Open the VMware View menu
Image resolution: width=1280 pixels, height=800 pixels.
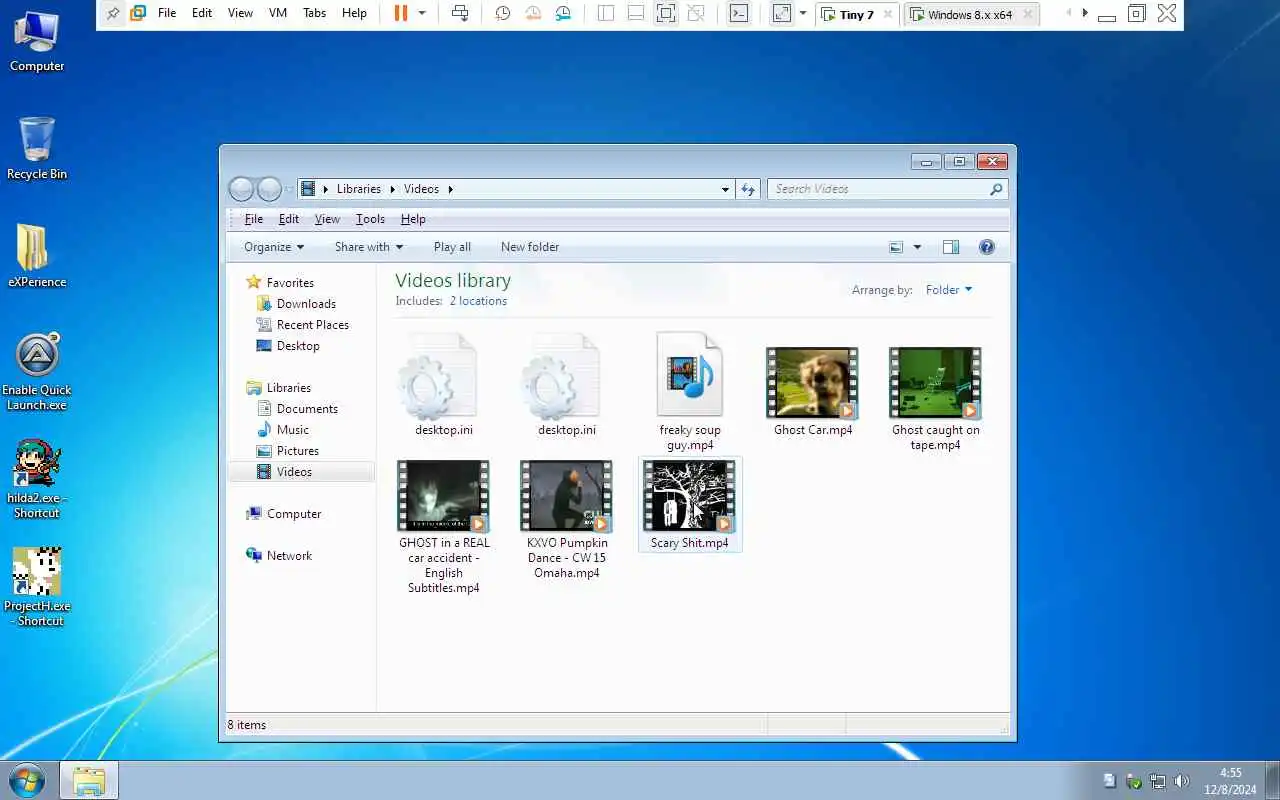pos(240,13)
